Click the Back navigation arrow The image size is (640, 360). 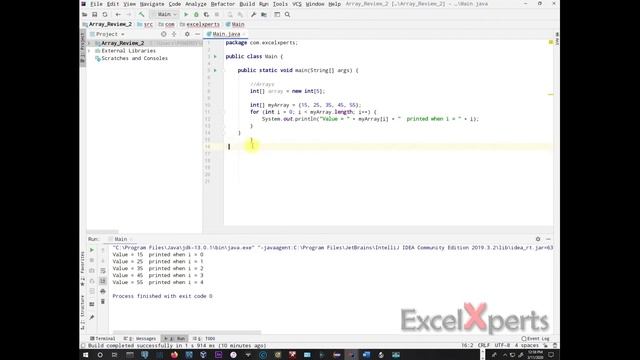pos(118,14)
